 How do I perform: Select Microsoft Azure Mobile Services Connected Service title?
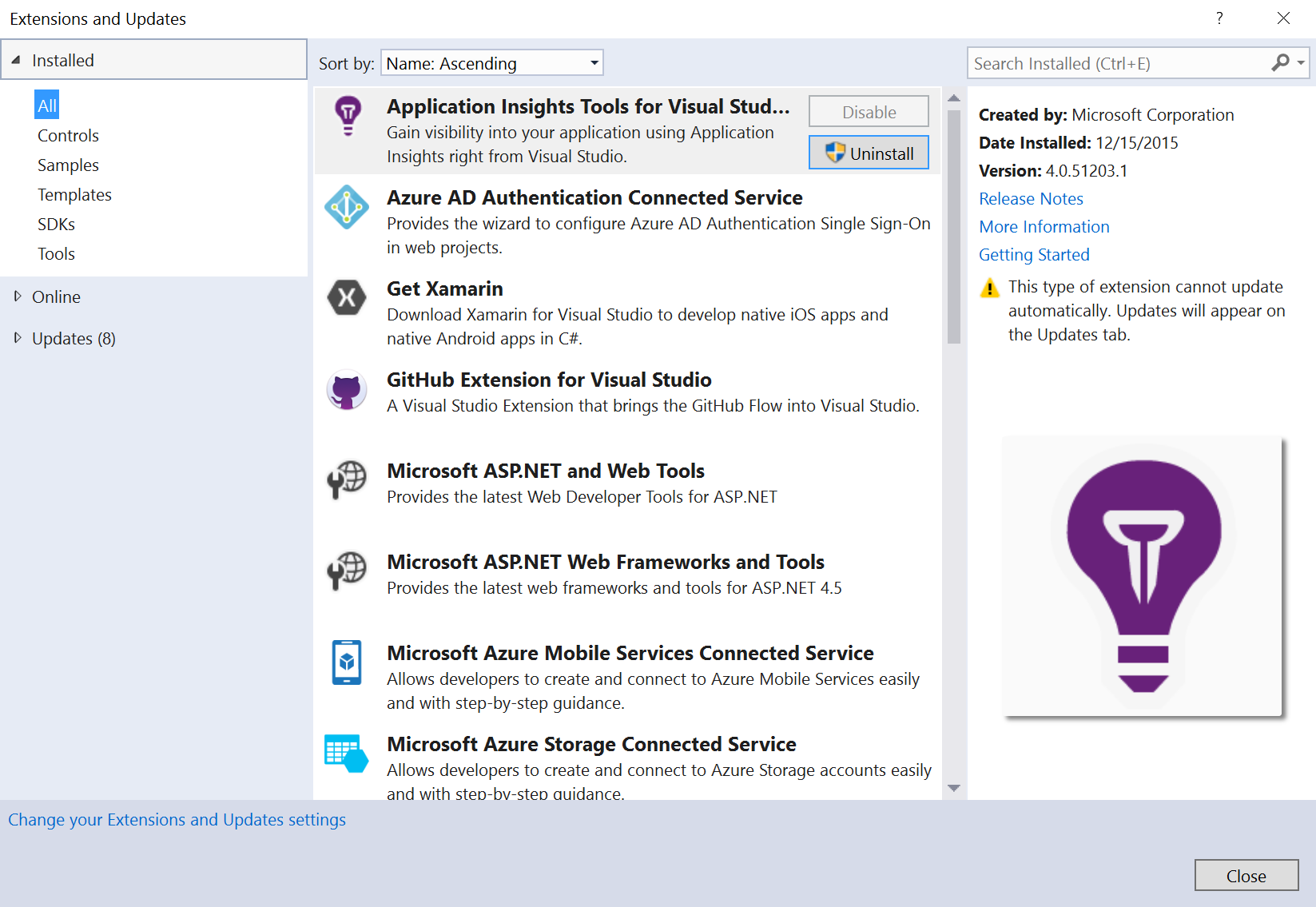[630, 653]
